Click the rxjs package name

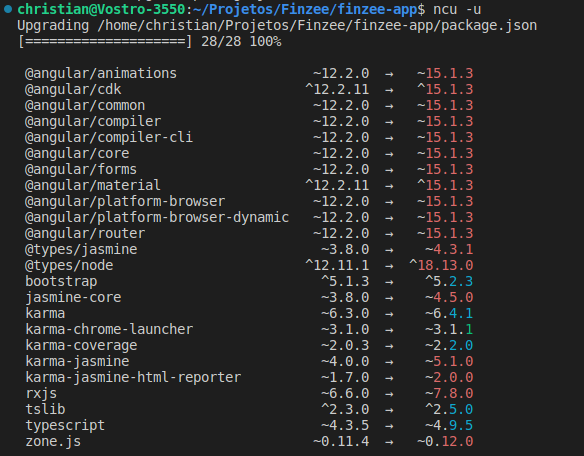[x=41, y=394]
